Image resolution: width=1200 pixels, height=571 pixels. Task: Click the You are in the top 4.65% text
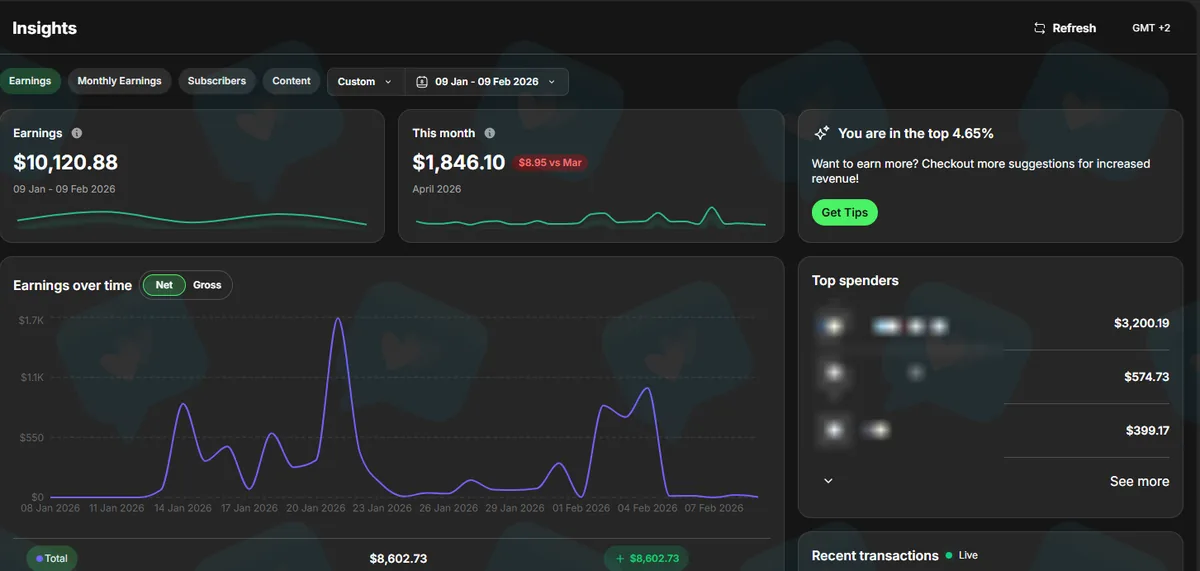[x=916, y=133]
